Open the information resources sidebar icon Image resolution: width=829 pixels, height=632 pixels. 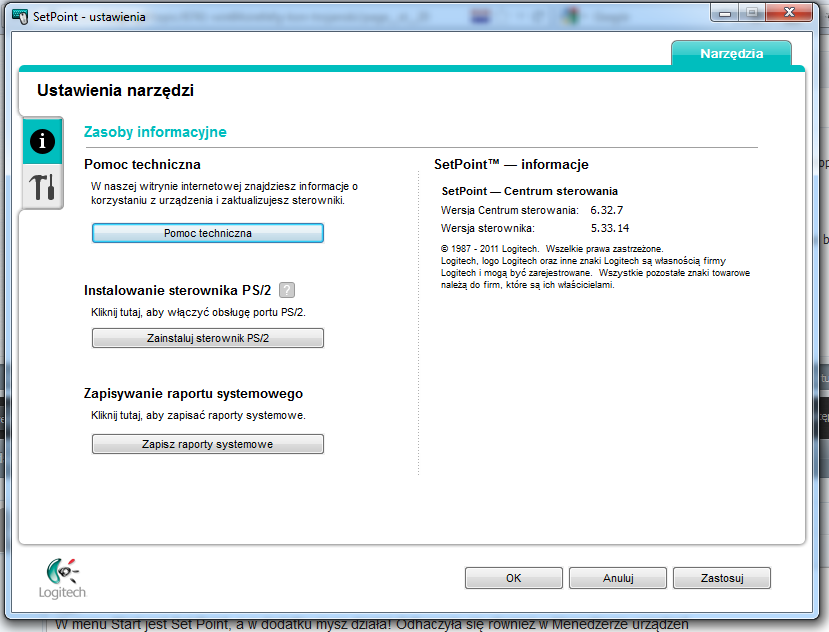42,141
